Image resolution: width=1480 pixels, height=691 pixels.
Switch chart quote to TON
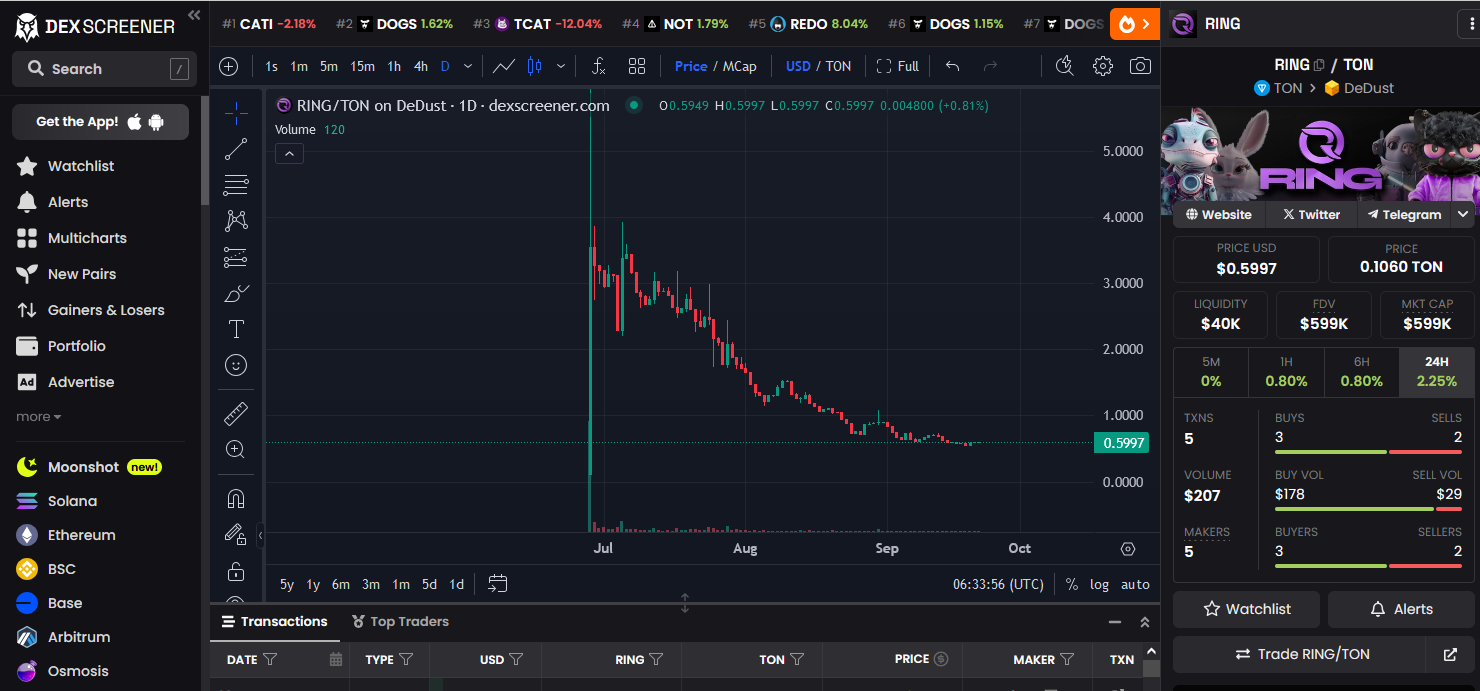[x=839, y=66]
